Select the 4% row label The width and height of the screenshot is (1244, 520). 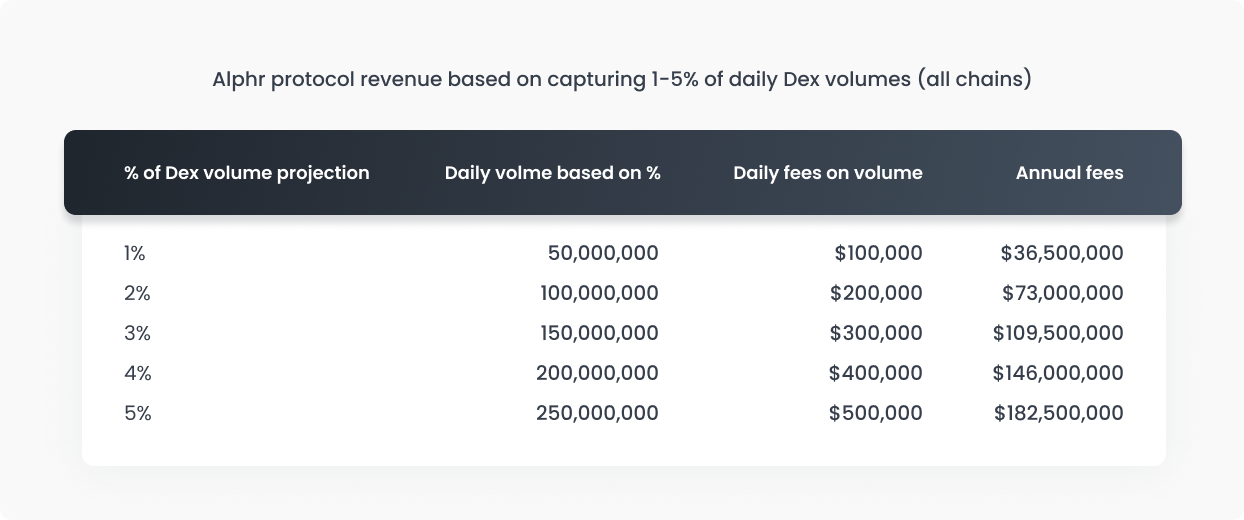[137, 374]
